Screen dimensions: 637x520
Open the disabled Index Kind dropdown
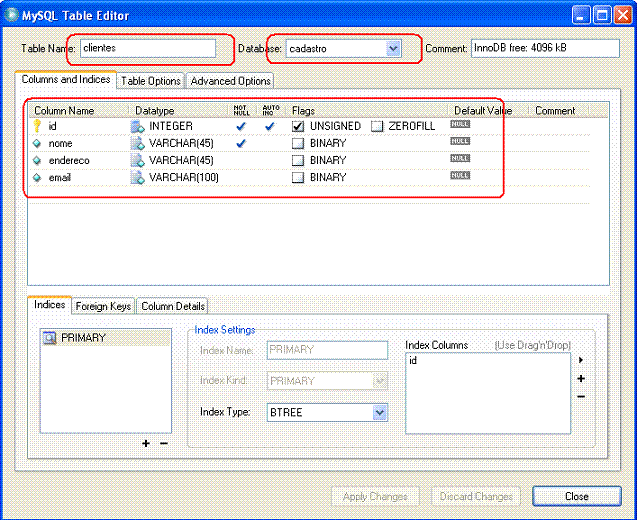pos(379,381)
